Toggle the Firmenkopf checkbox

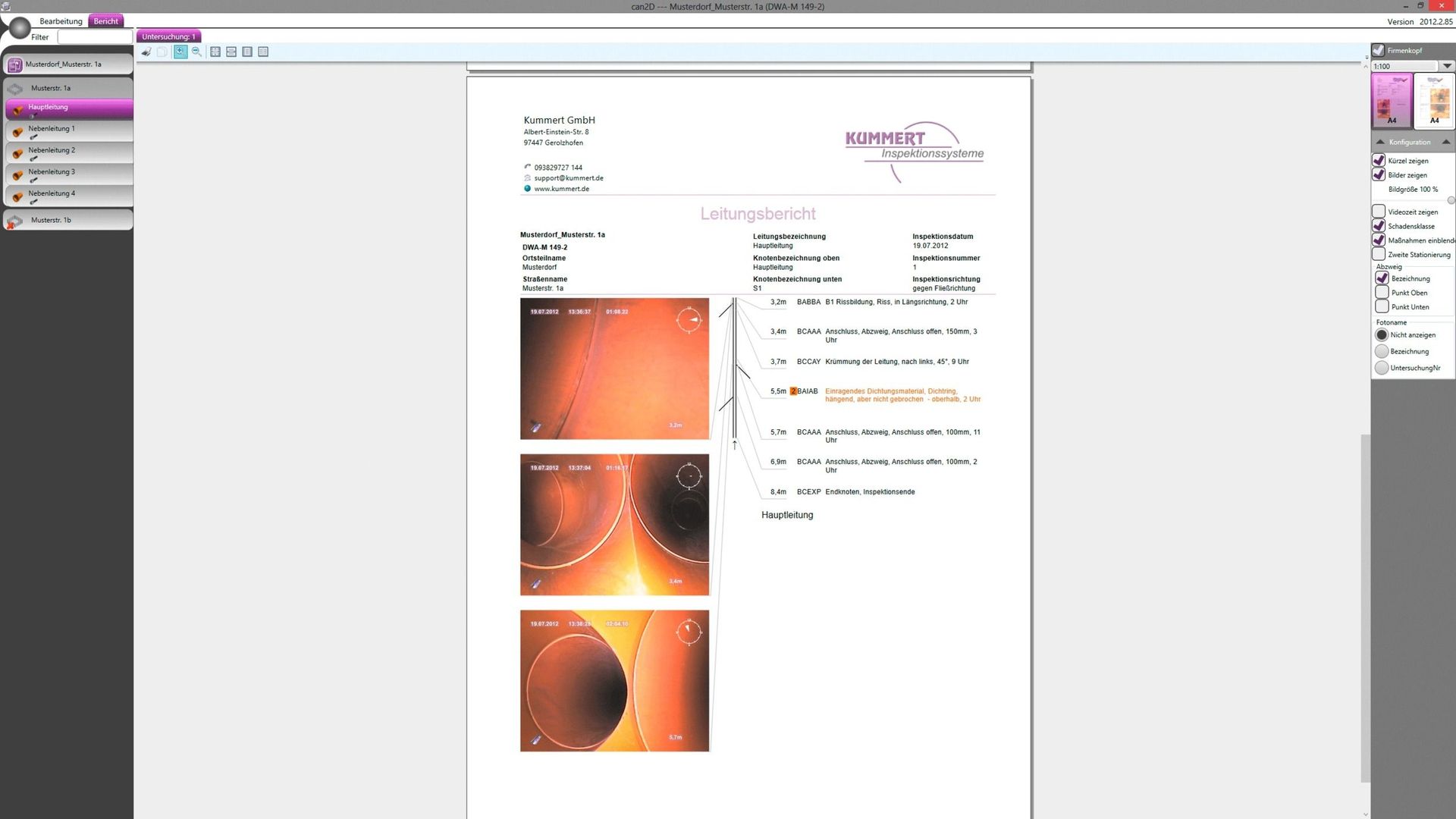(1378, 50)
